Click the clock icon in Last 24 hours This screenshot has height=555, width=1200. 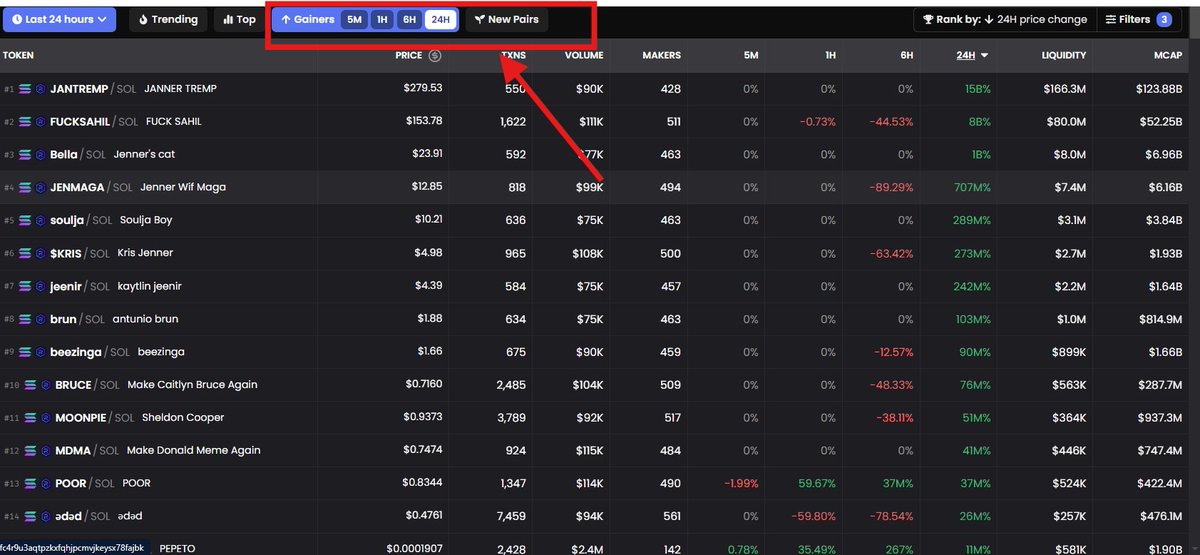pos(17,19)
